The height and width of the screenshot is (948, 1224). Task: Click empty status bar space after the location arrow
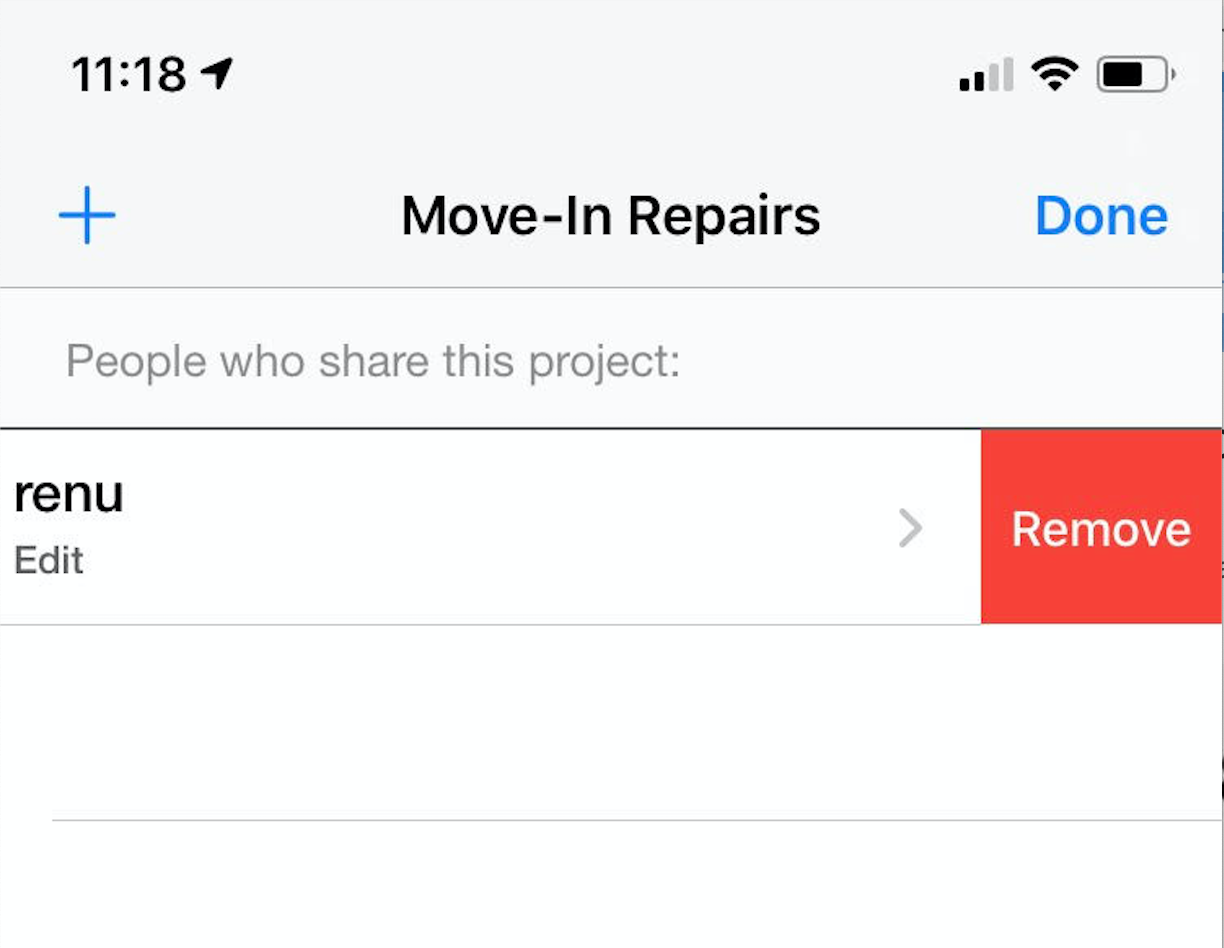pos(590,74)
